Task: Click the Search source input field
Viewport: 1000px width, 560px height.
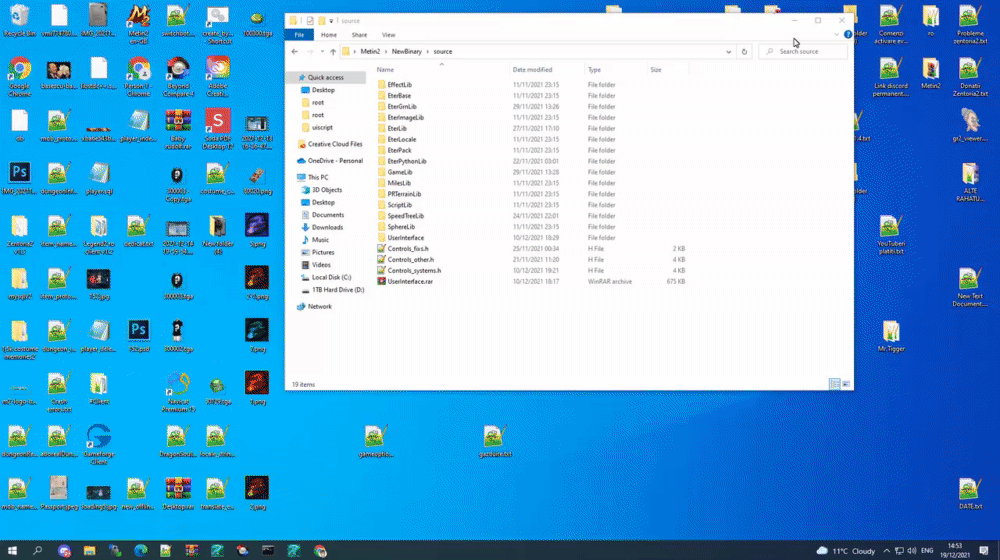Action: pos(804,52)
